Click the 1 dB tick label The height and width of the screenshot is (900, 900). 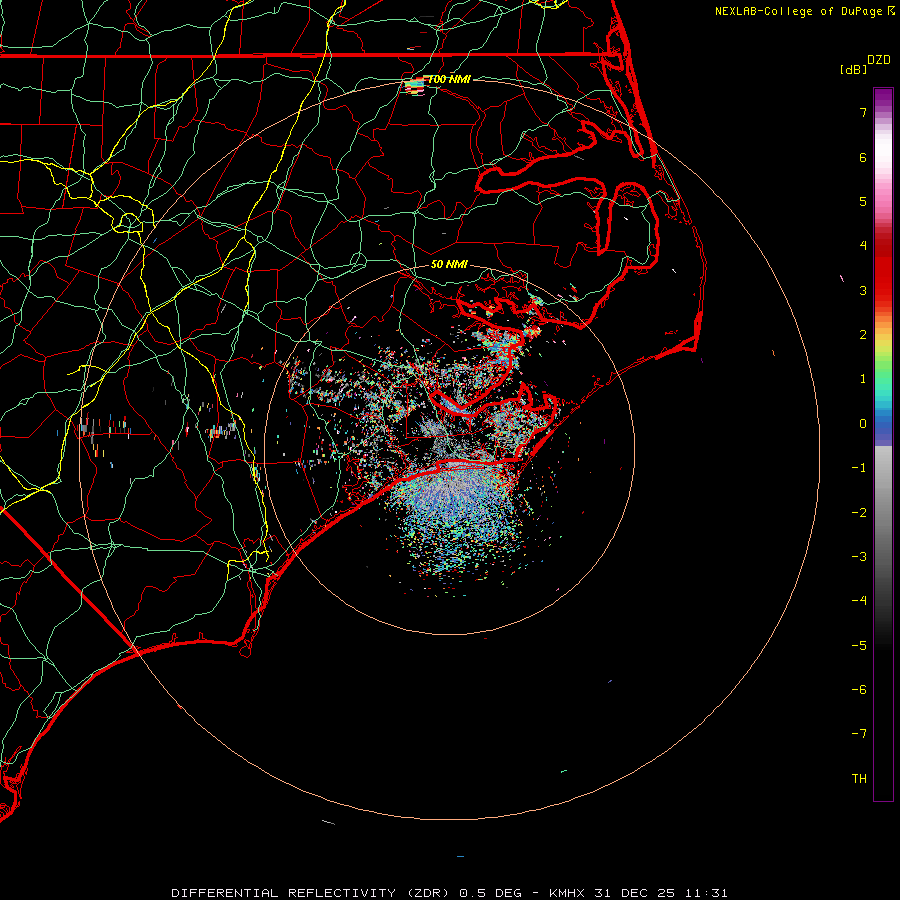point(863,379)
